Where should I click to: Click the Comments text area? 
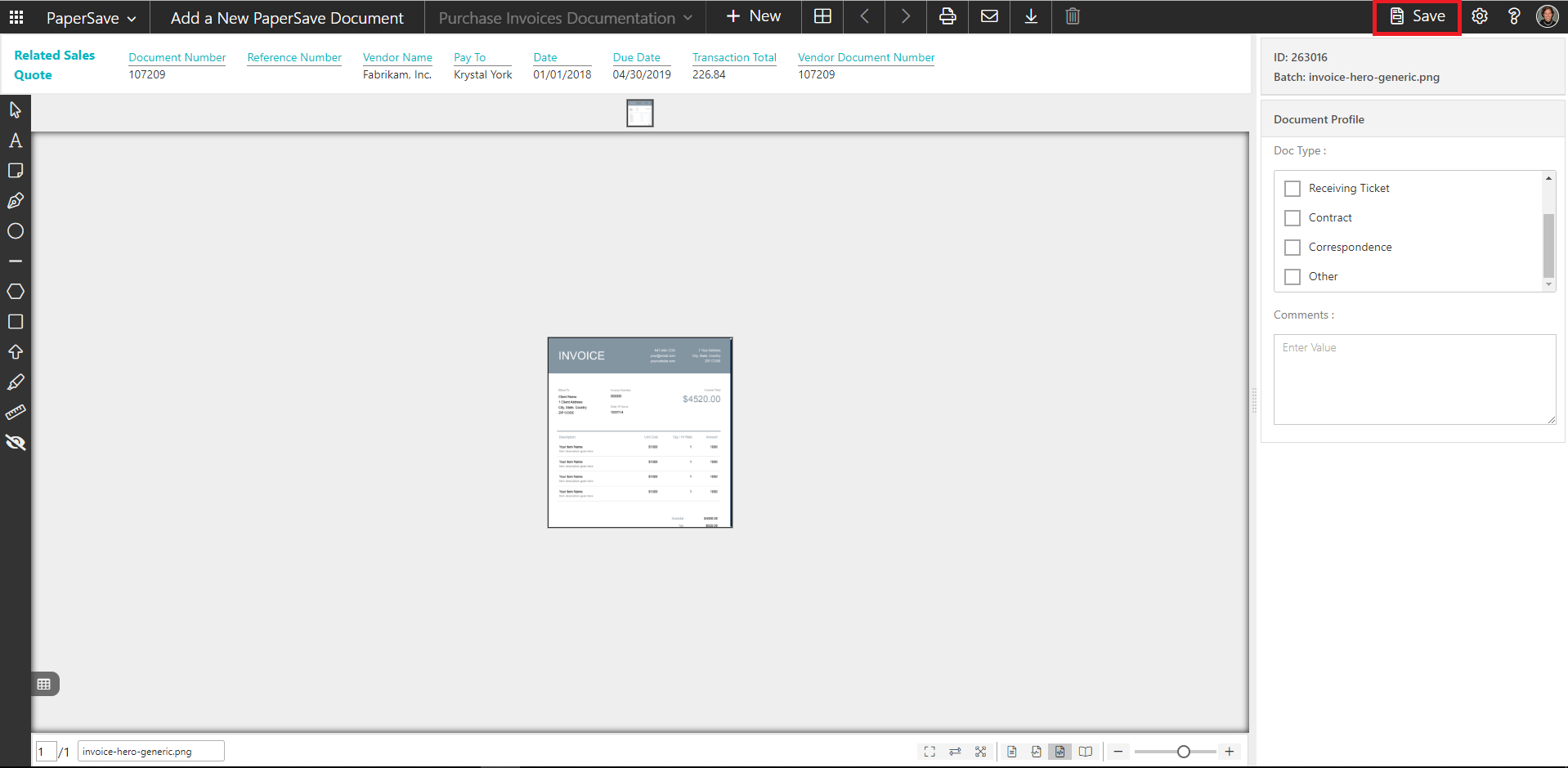click(x=1414, y=379)
